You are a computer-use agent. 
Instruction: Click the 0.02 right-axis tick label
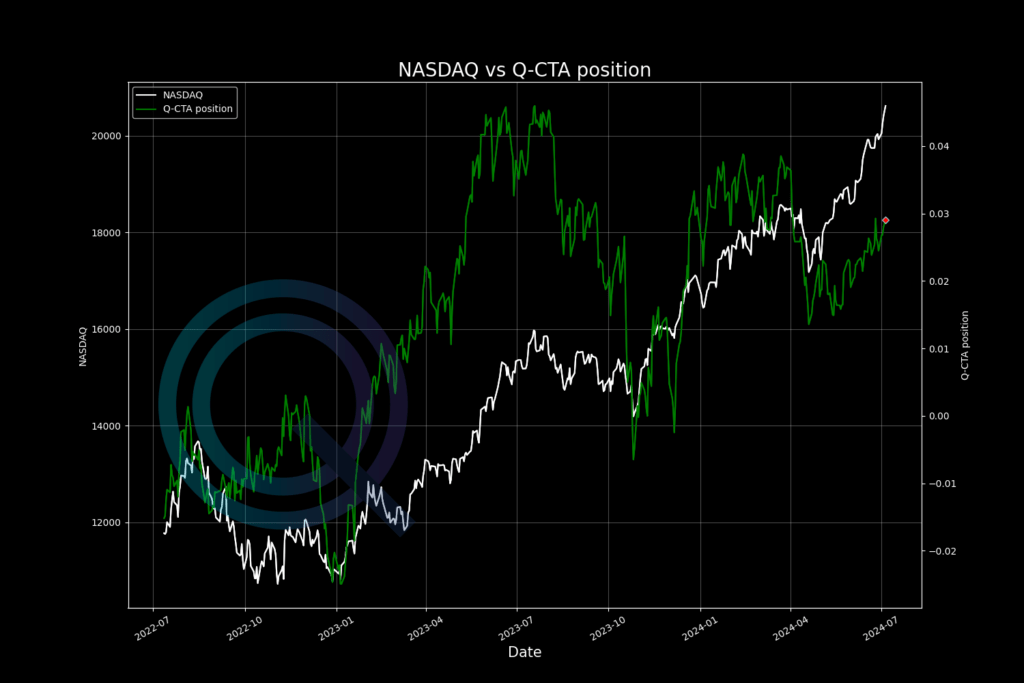(939, 281)
